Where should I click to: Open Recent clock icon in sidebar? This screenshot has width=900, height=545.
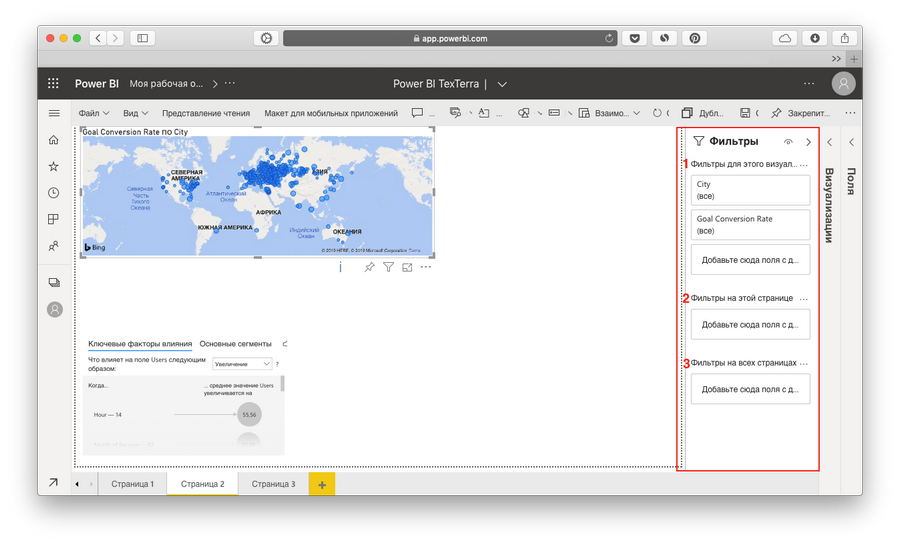(x=54, y=193)
